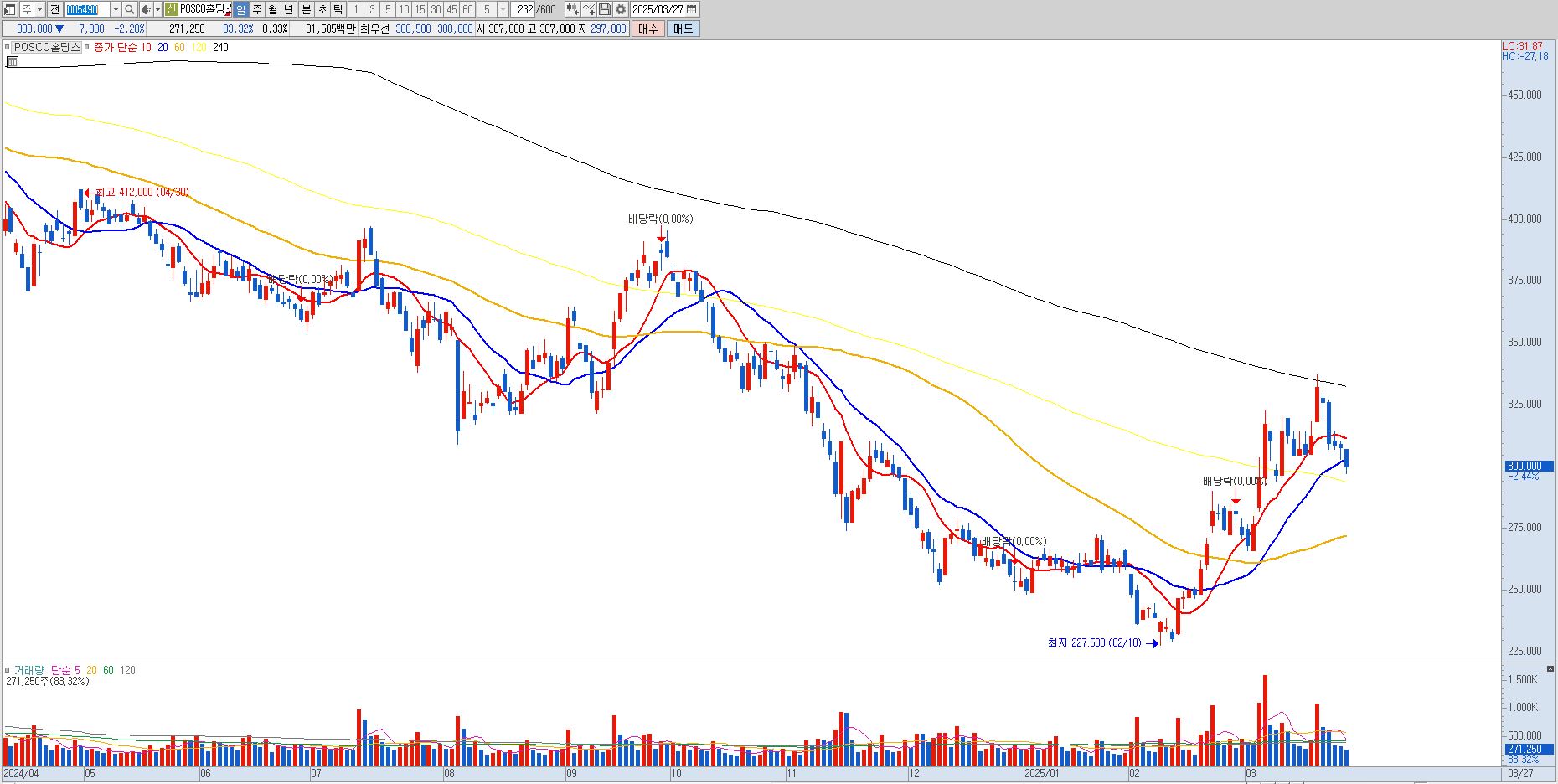Click small square before 거래량 legend
Screen dimensions: 1558x784
[8, 671]
